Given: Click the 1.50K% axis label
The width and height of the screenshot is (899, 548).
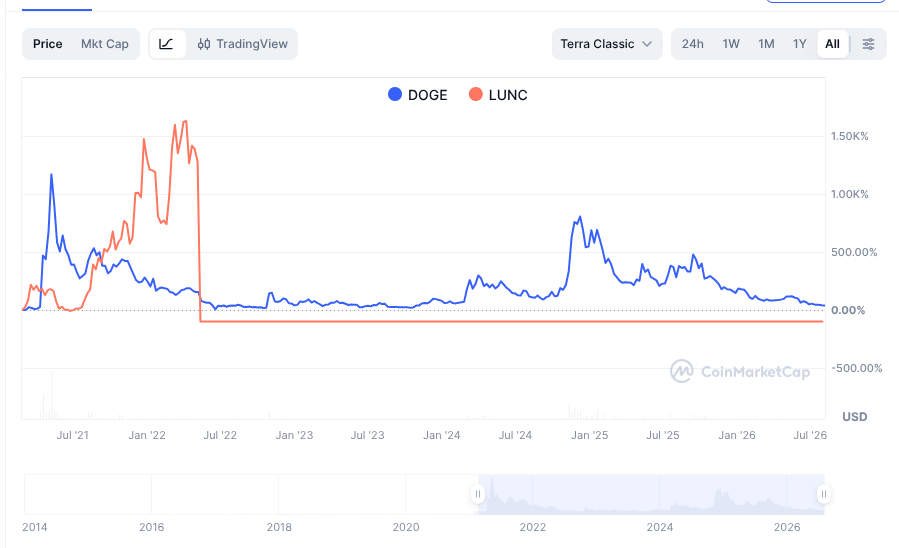Looking at the screenshot, I should click(x=850, y=136).
